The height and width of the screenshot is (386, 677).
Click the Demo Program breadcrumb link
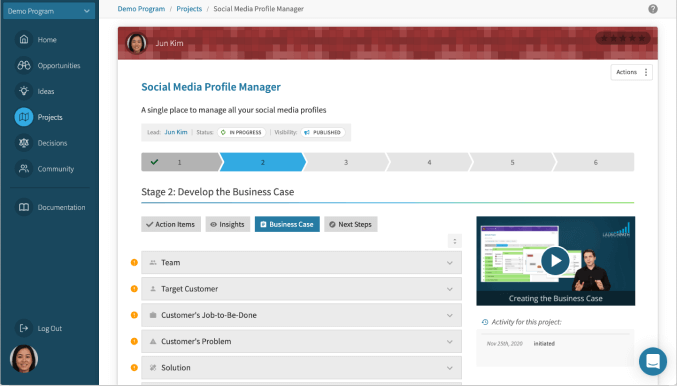pos(141,9)
